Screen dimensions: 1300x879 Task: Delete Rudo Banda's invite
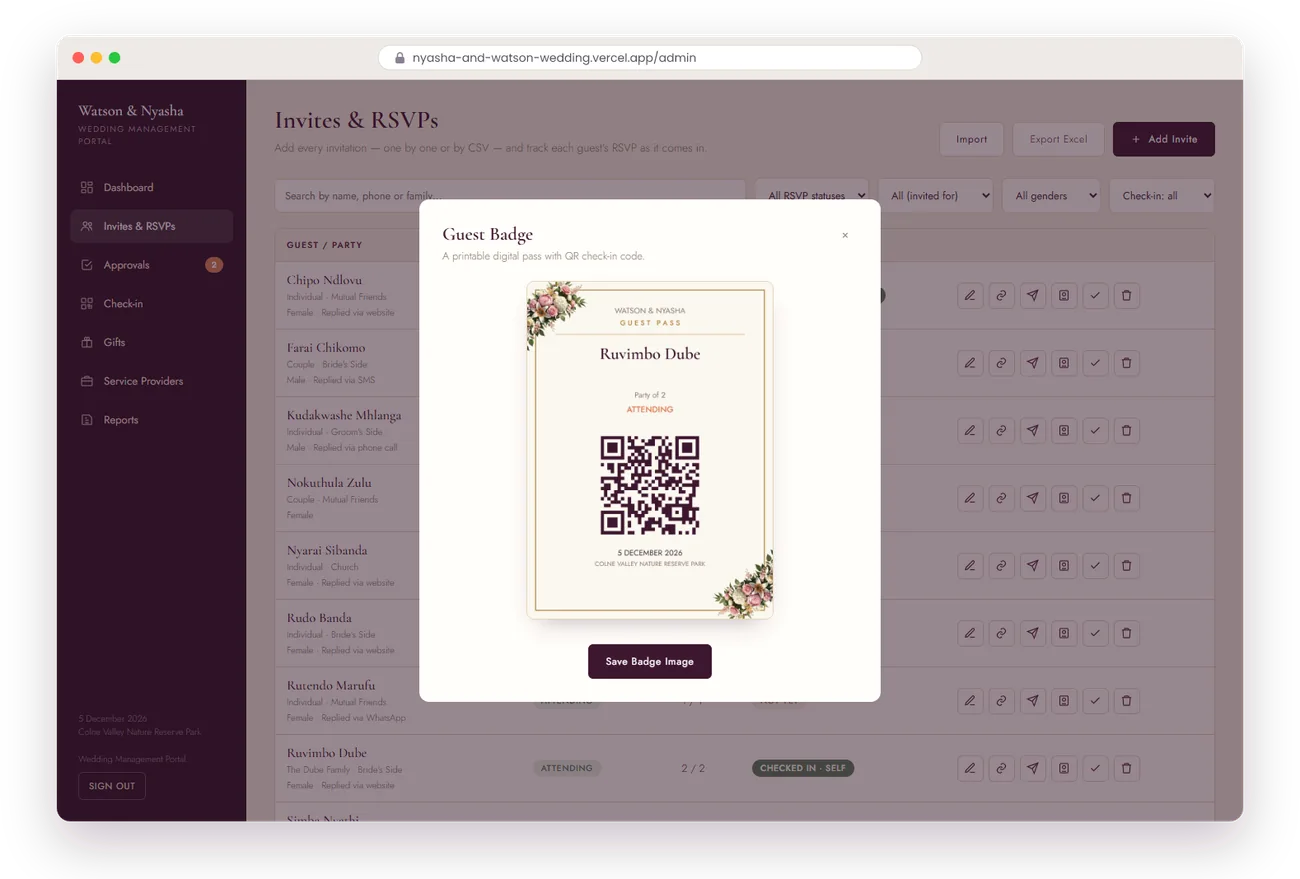click(1127, 633)
